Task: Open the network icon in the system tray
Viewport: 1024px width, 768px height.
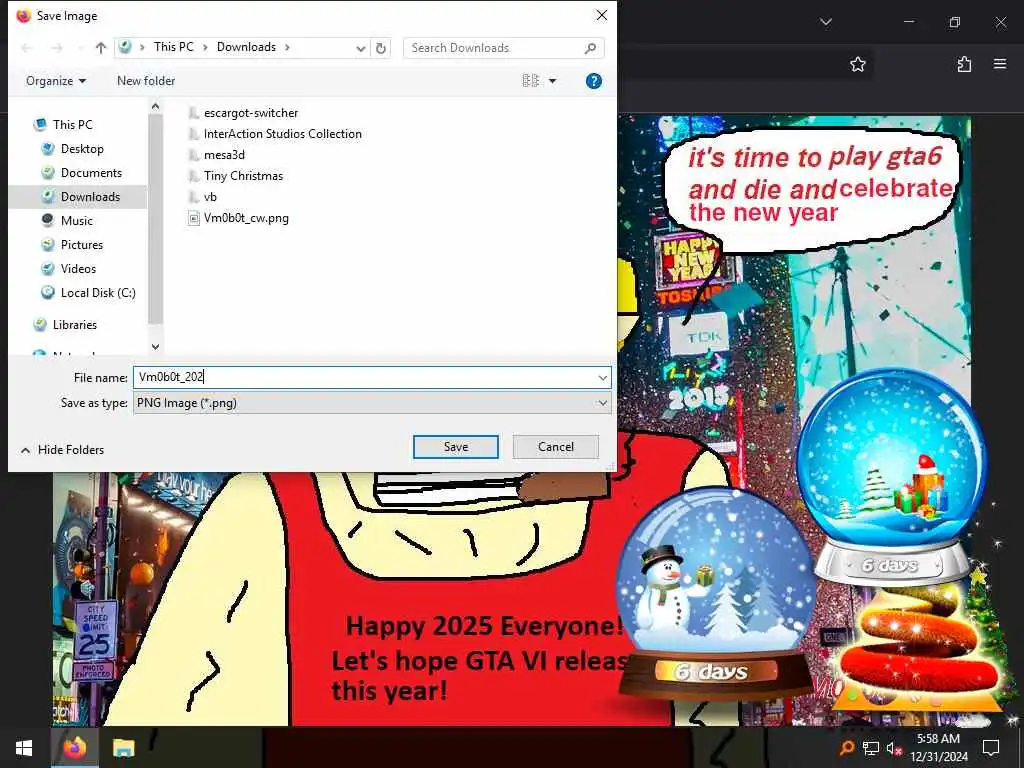Action: click(871, 748)
